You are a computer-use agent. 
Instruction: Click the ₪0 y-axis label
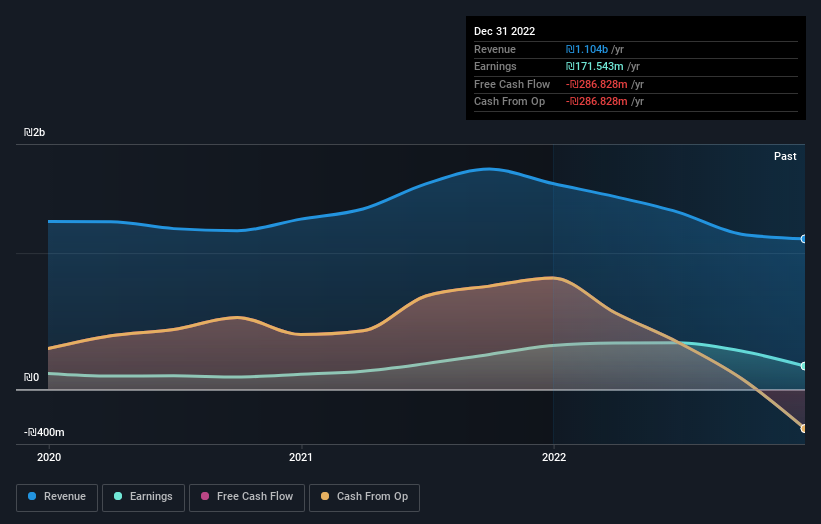tap(31, 377)
